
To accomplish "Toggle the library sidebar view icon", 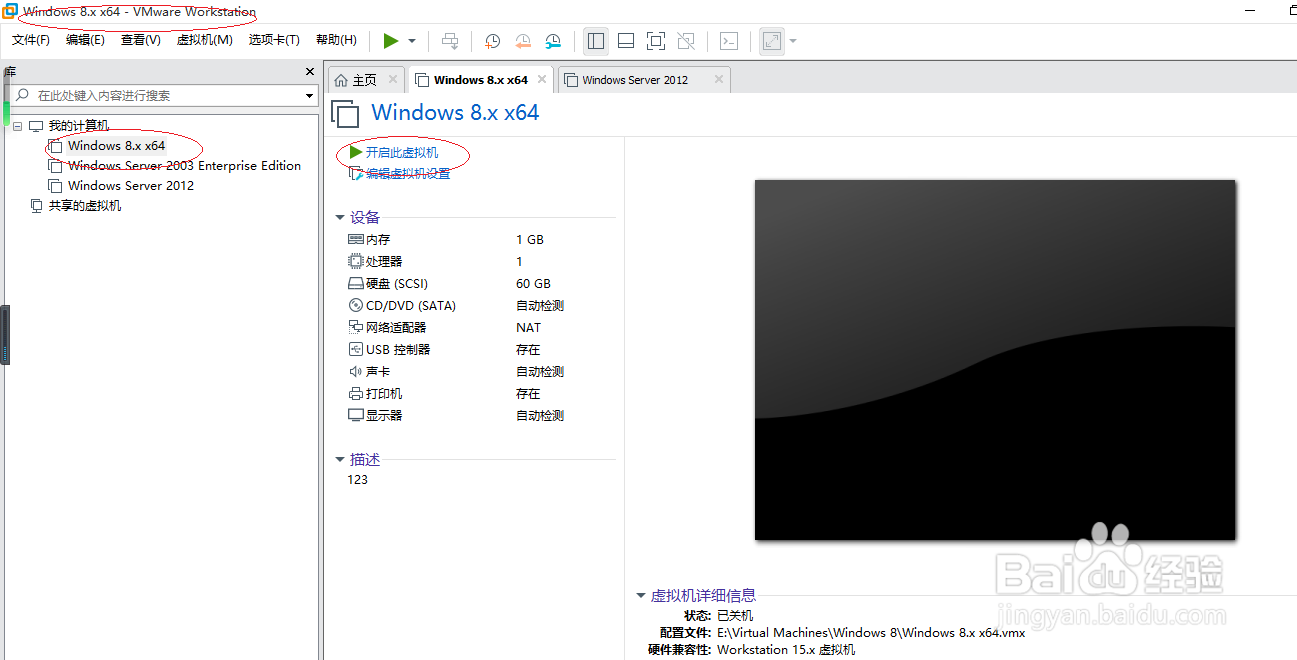I will [x=596, y=41].
